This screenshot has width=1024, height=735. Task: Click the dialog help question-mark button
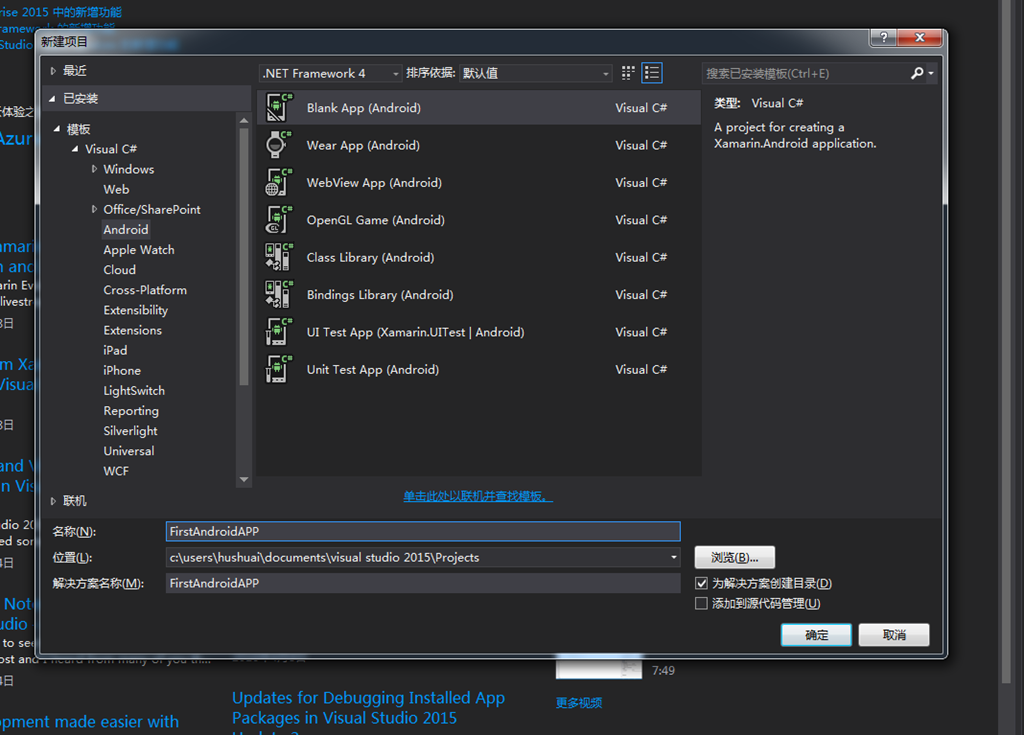point(884,38)
